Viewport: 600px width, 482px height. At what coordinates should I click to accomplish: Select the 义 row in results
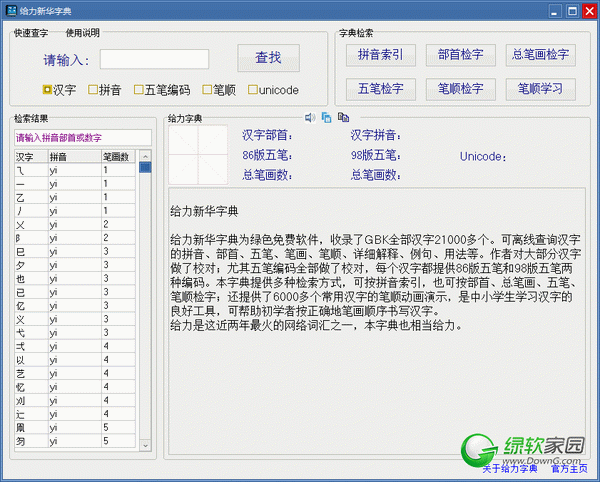[x=75, y=319]
